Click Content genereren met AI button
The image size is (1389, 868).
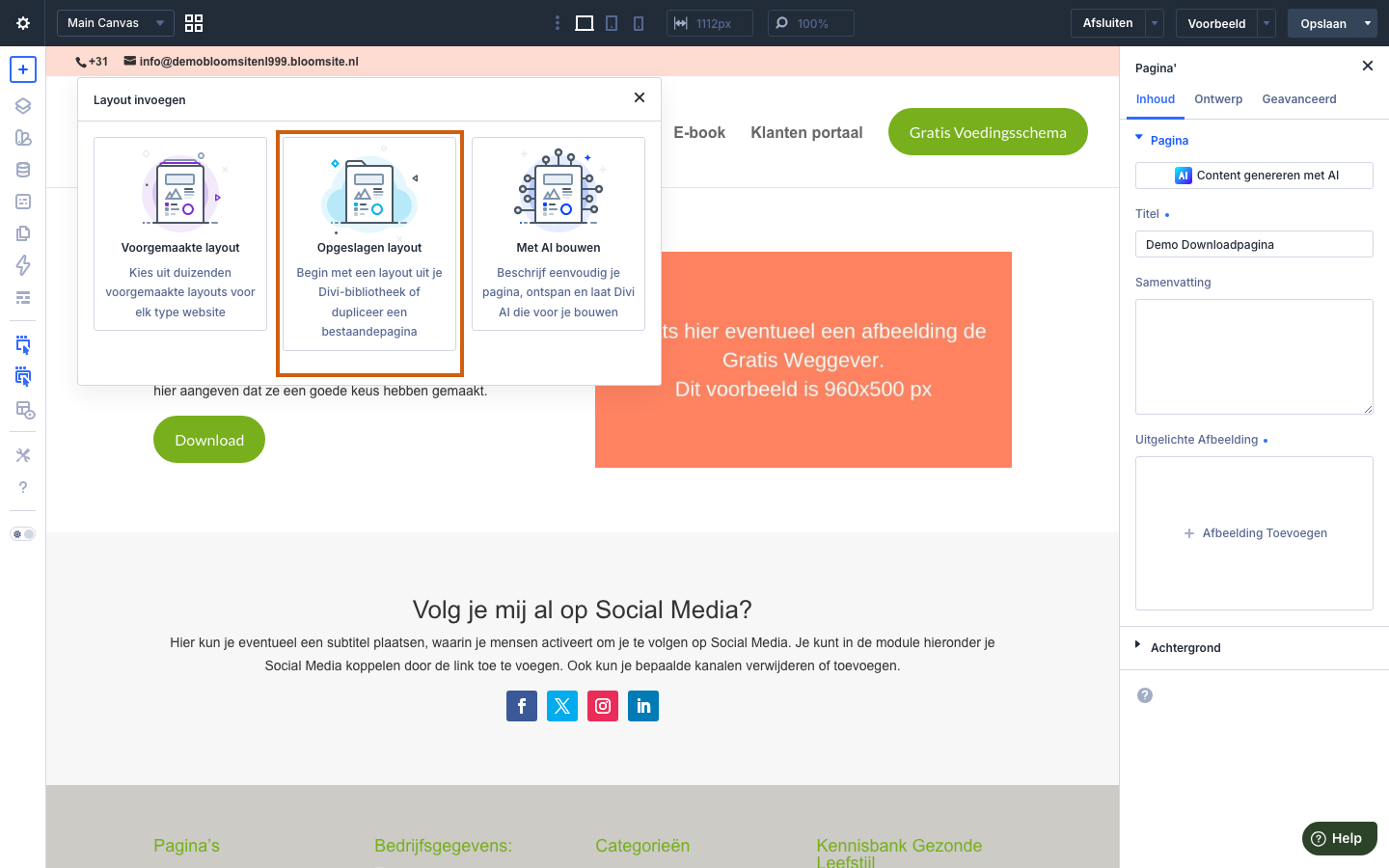click(1254, 176)
